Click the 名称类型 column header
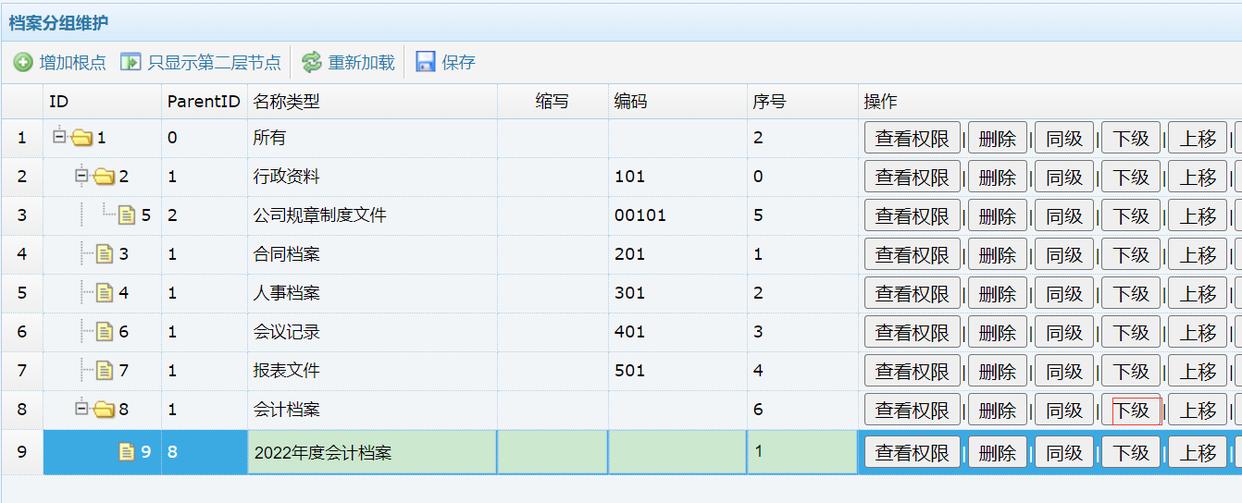1242x503 pixels. coord(286,101)
